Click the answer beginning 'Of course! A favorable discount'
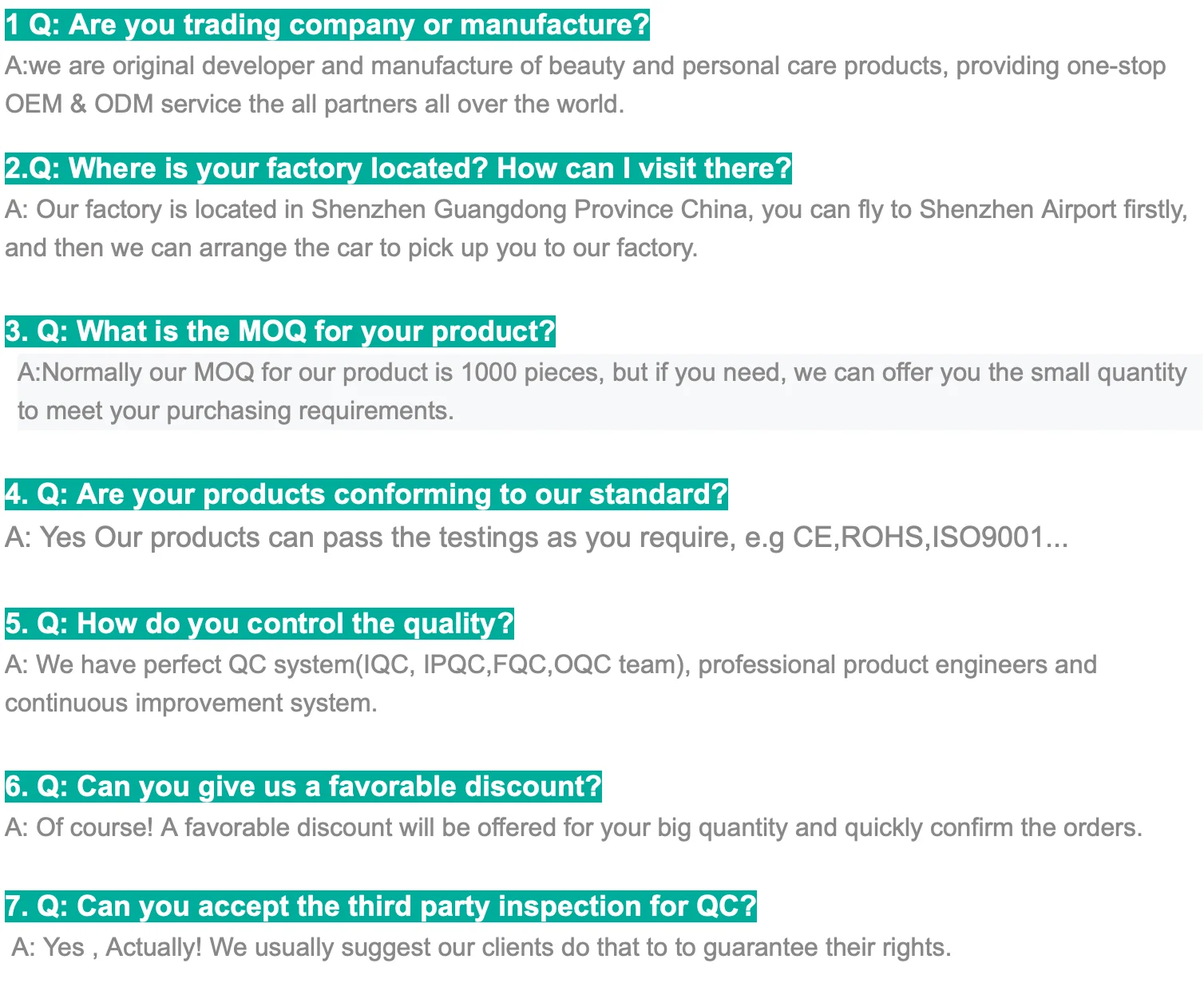Viewport: 1204px width, 987px height. [x=573, y=827]
